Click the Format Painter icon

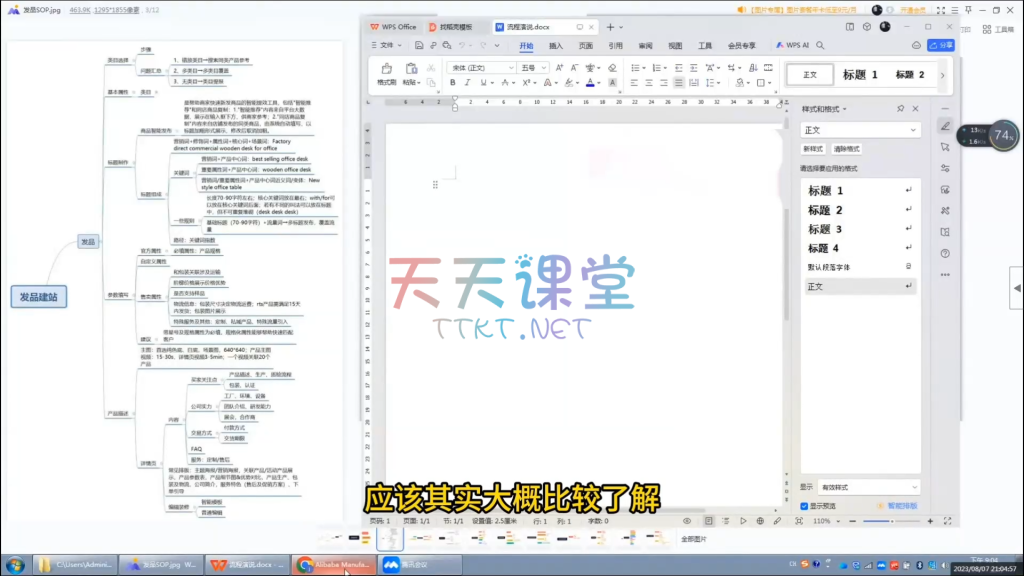pos(386,70)
